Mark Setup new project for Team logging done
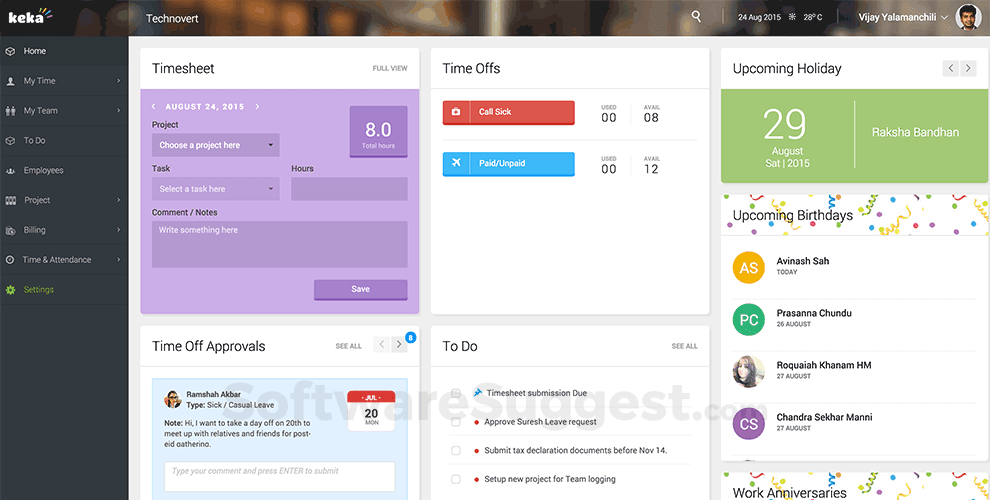This screenshot has width=990, height=500. (x=456, y=479)
